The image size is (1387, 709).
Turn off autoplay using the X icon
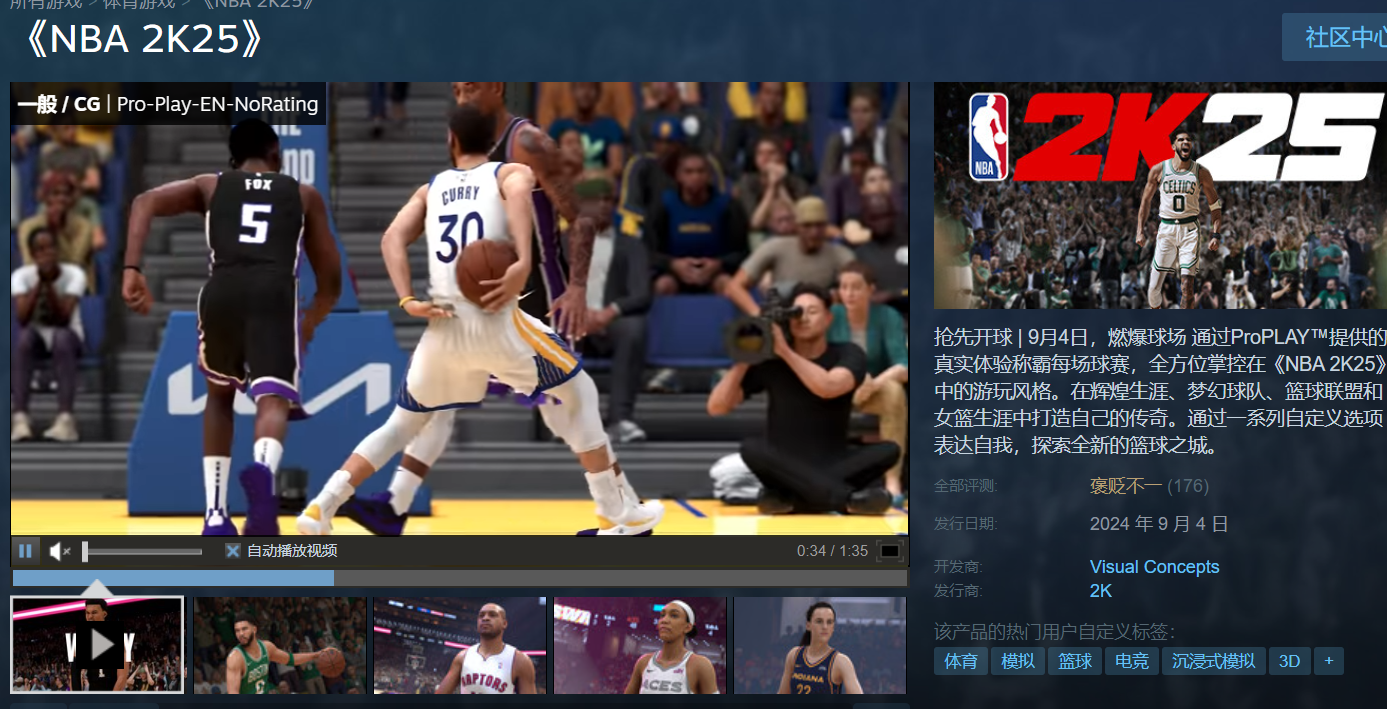point(232,550)
